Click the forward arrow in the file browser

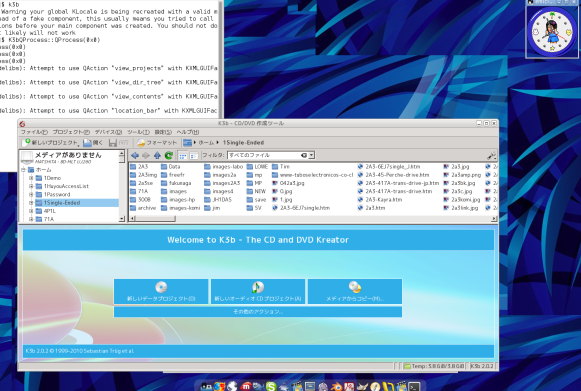tap(146, 155)
